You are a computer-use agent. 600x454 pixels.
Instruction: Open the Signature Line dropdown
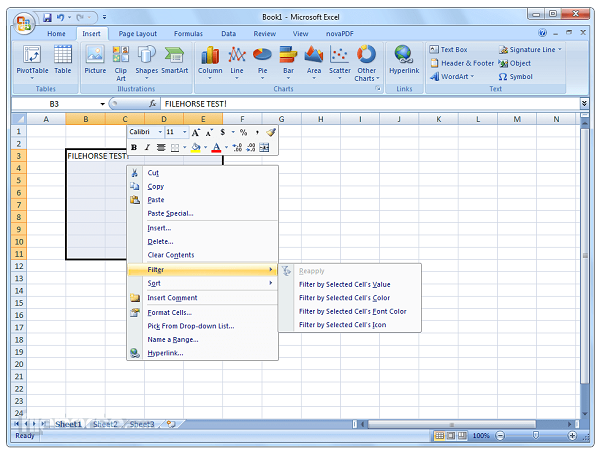pyautogui.click(x=559, y=49)
